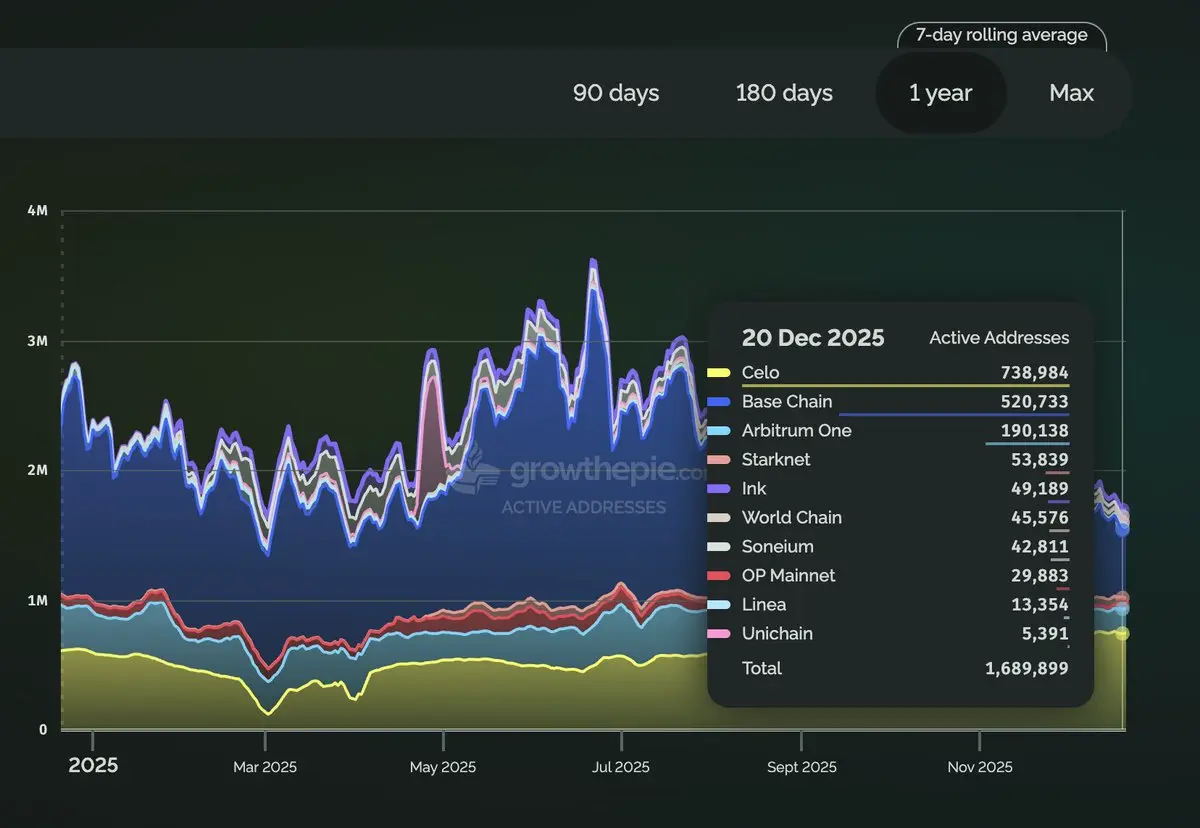Click the purple Ink legend marker
Image resolution: width=1200 pixels, height=828 pixels.
(718, 489)
